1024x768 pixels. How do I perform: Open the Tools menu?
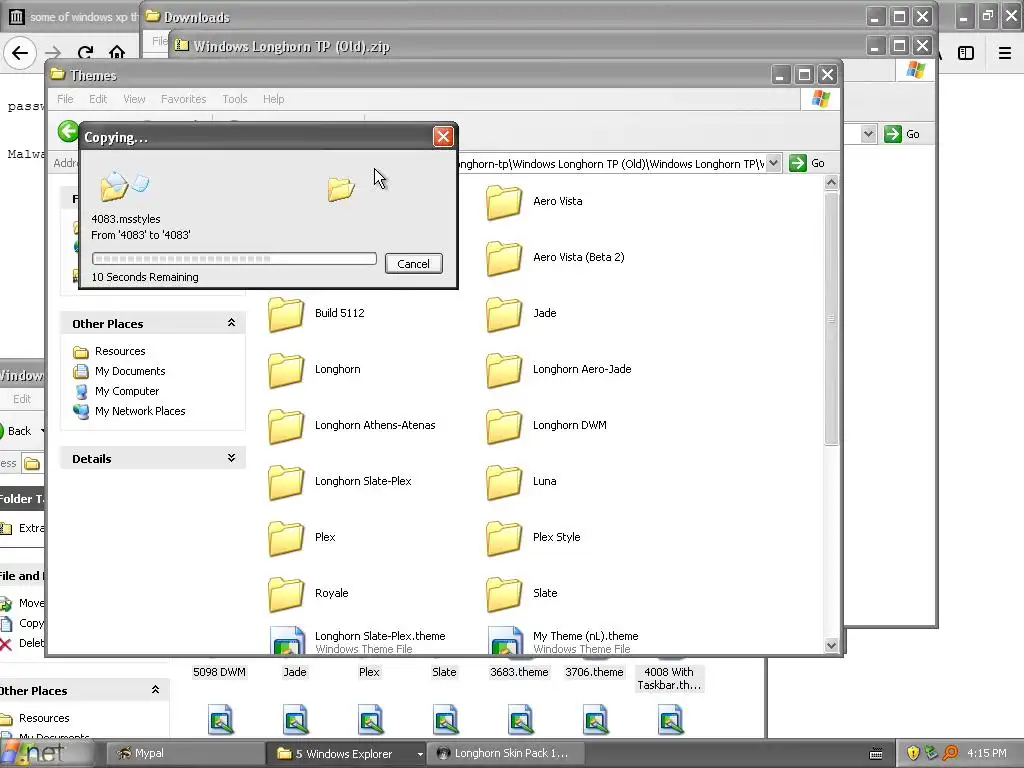tap(234, 99)
